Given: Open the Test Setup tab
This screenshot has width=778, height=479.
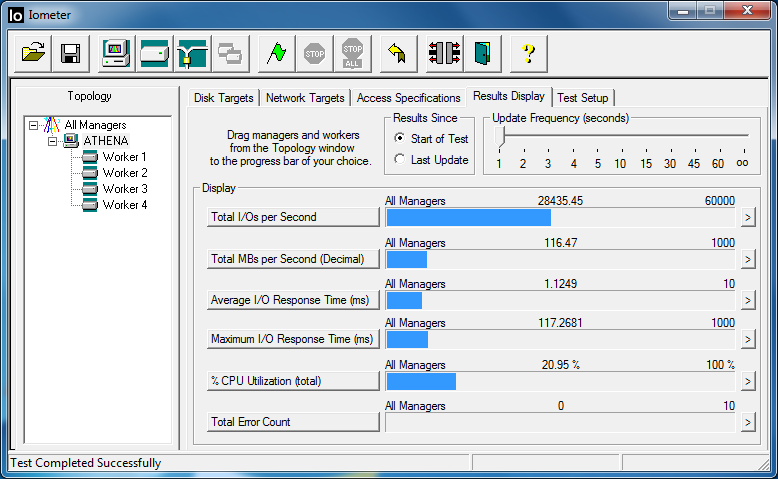Looking at the screenshot, I should pos(583,98).
